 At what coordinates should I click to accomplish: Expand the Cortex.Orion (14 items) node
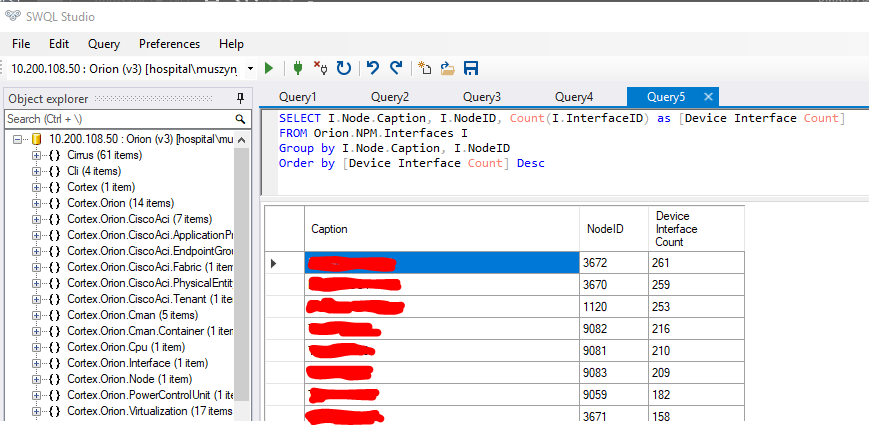(x=37, y=203)
